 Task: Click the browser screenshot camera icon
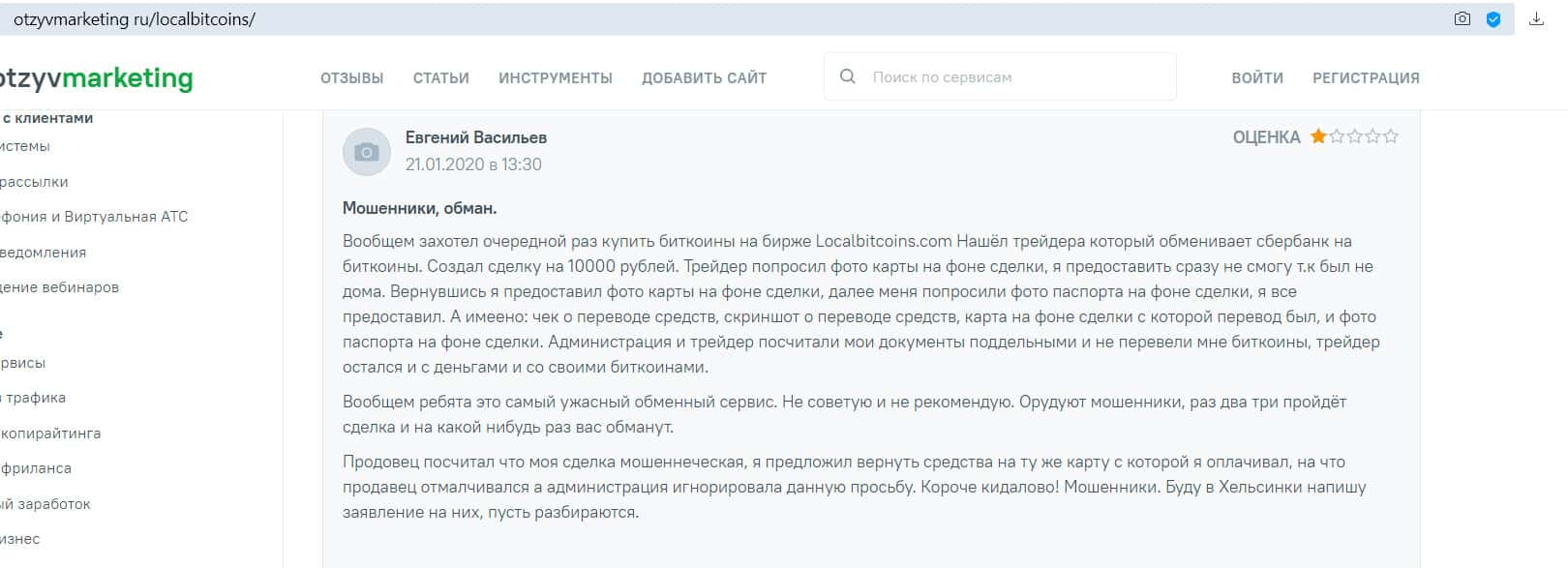click(1462, 19)
